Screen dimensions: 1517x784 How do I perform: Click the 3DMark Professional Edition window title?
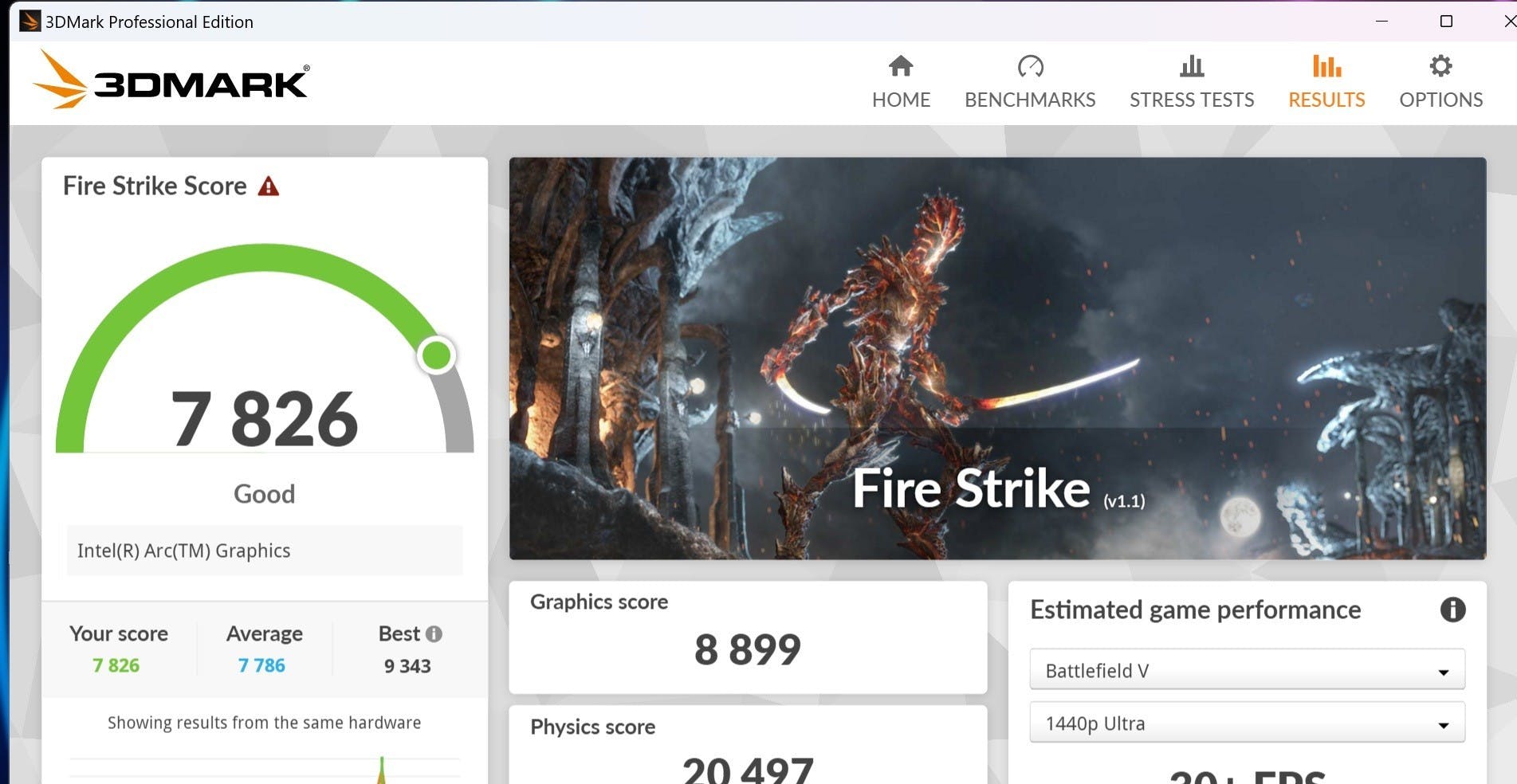click(149, 22)
